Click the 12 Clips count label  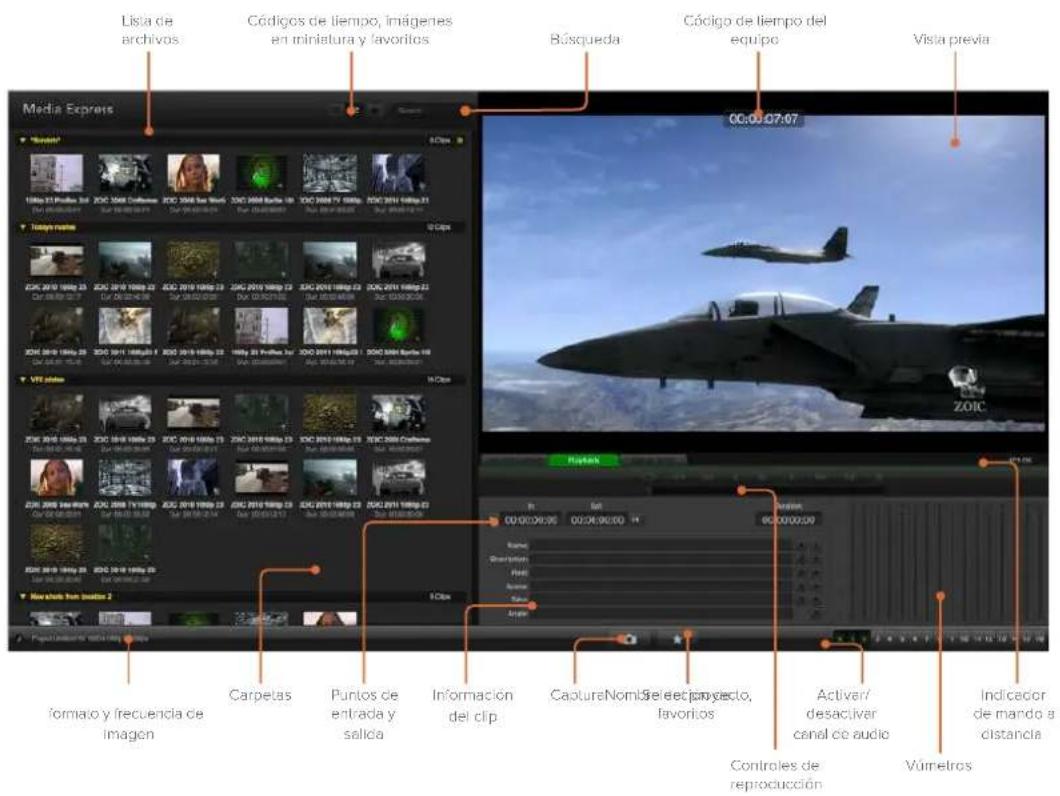click(439, 228)
